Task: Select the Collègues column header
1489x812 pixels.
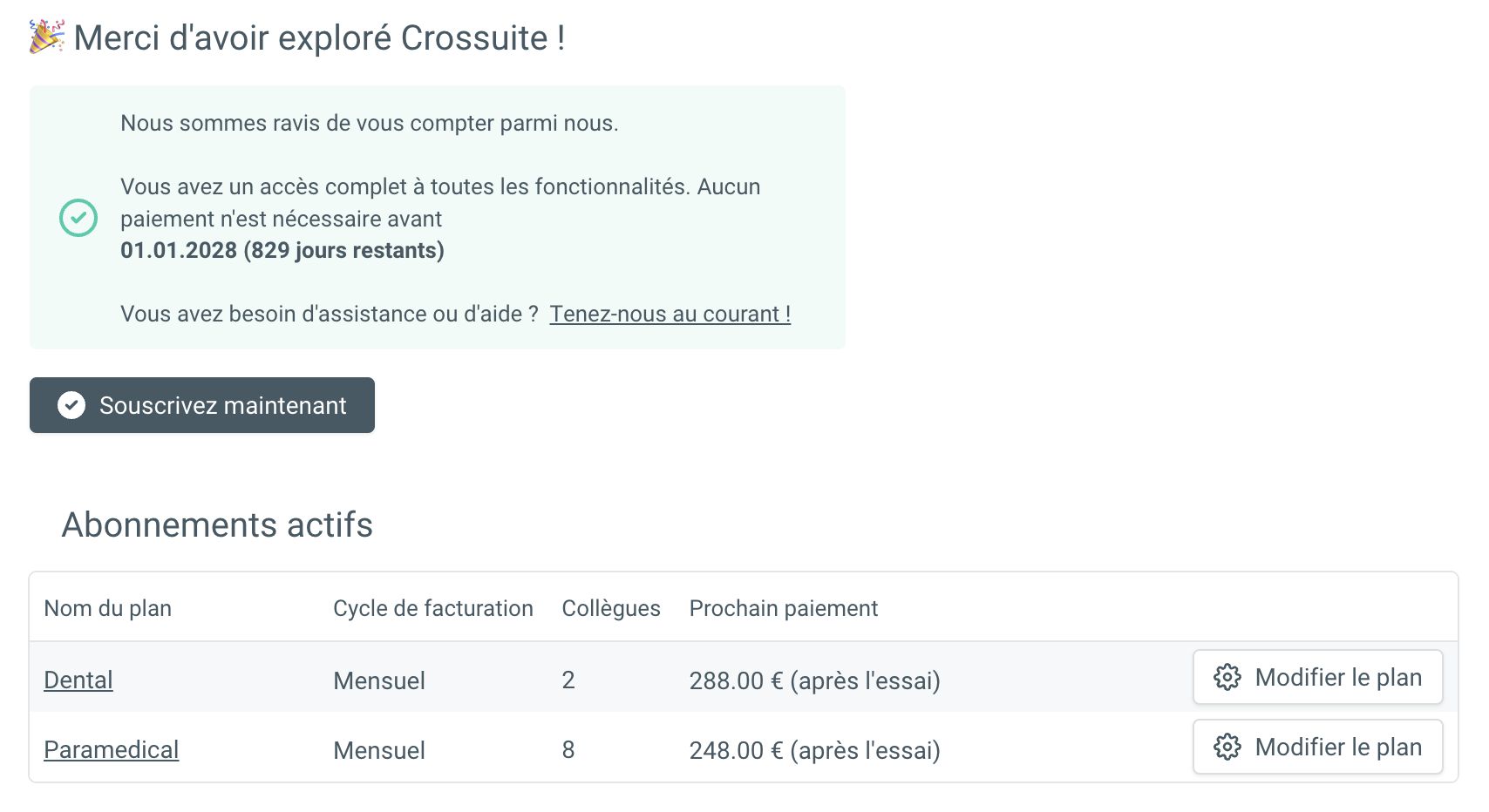Action: coord(611,608)
